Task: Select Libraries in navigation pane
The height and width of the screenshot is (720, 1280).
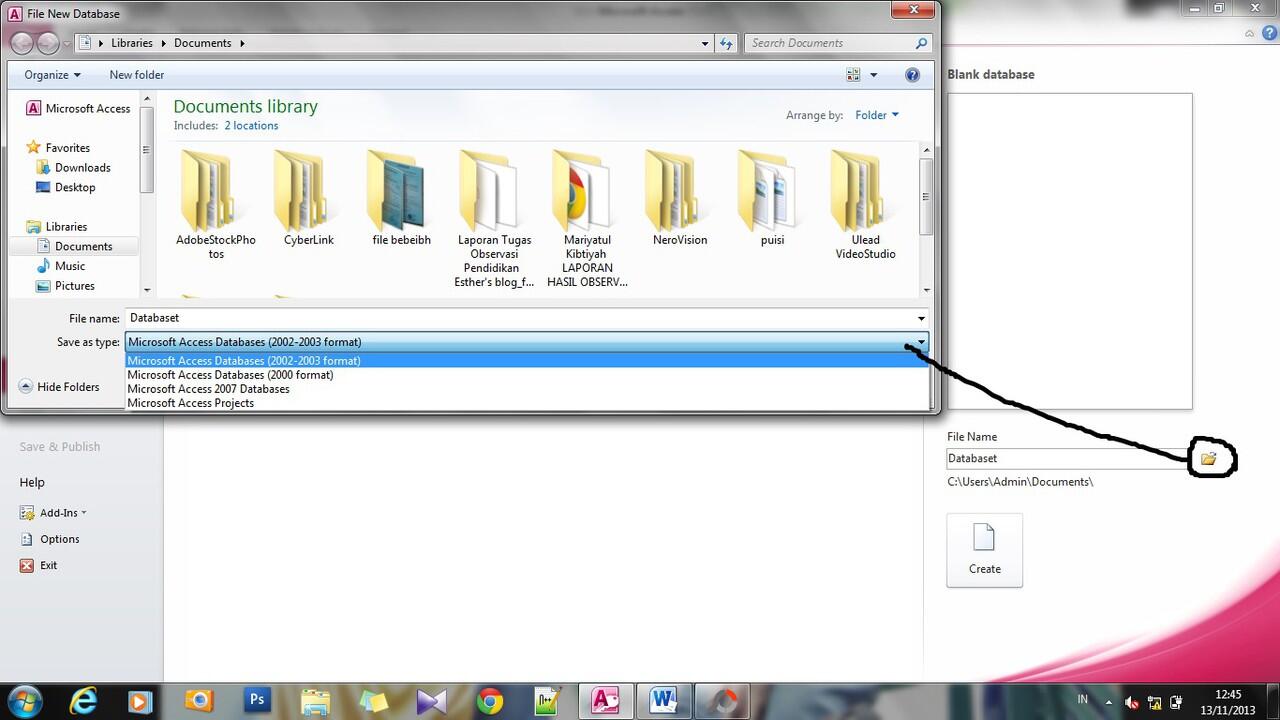Action: tap(57, 227)
